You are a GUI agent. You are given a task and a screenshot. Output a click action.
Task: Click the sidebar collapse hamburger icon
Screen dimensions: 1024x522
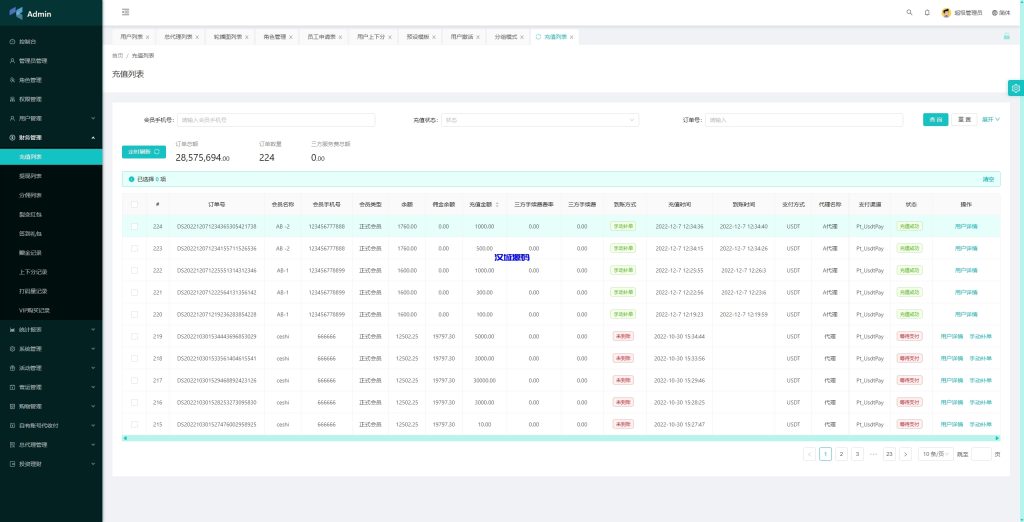pos(125,12)
